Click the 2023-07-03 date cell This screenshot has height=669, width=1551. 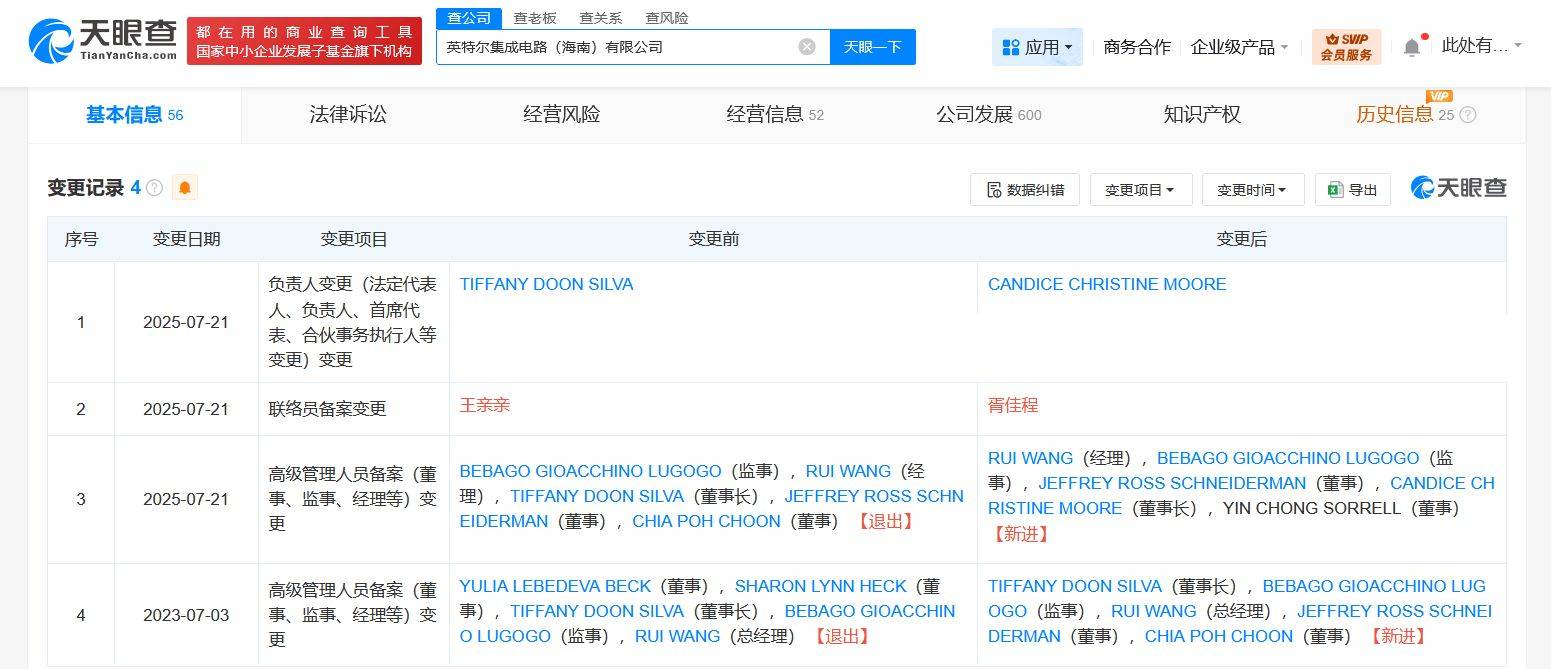click(x=186, y=615)
